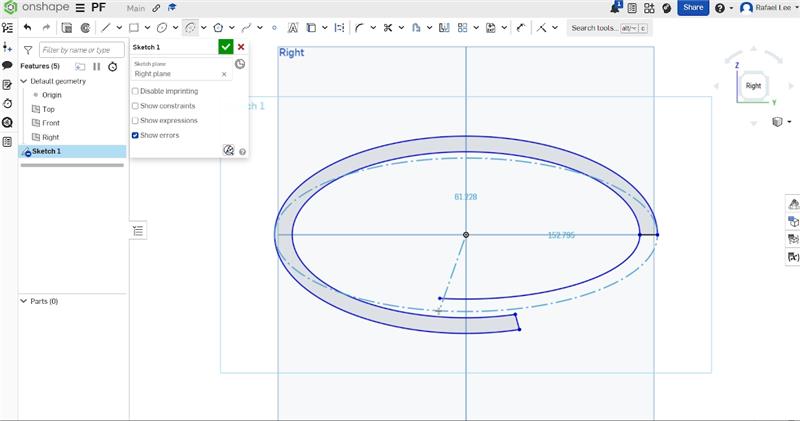Select the Constraint tool
Viewport: 800px width, 421px height.
(542, 28)
